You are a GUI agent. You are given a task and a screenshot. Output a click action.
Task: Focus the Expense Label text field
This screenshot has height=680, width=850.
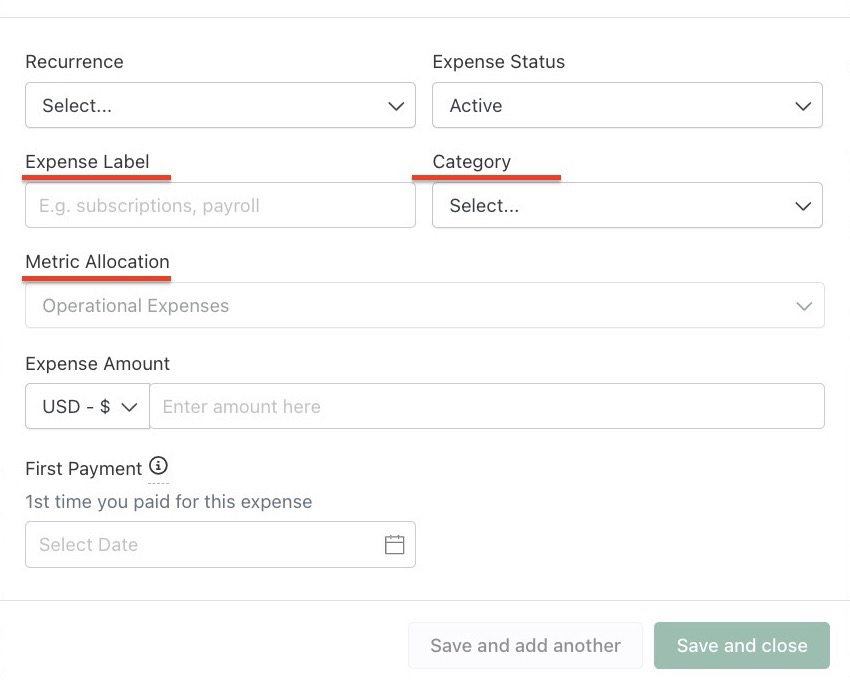pyautogui.click(x=220, y=206)
